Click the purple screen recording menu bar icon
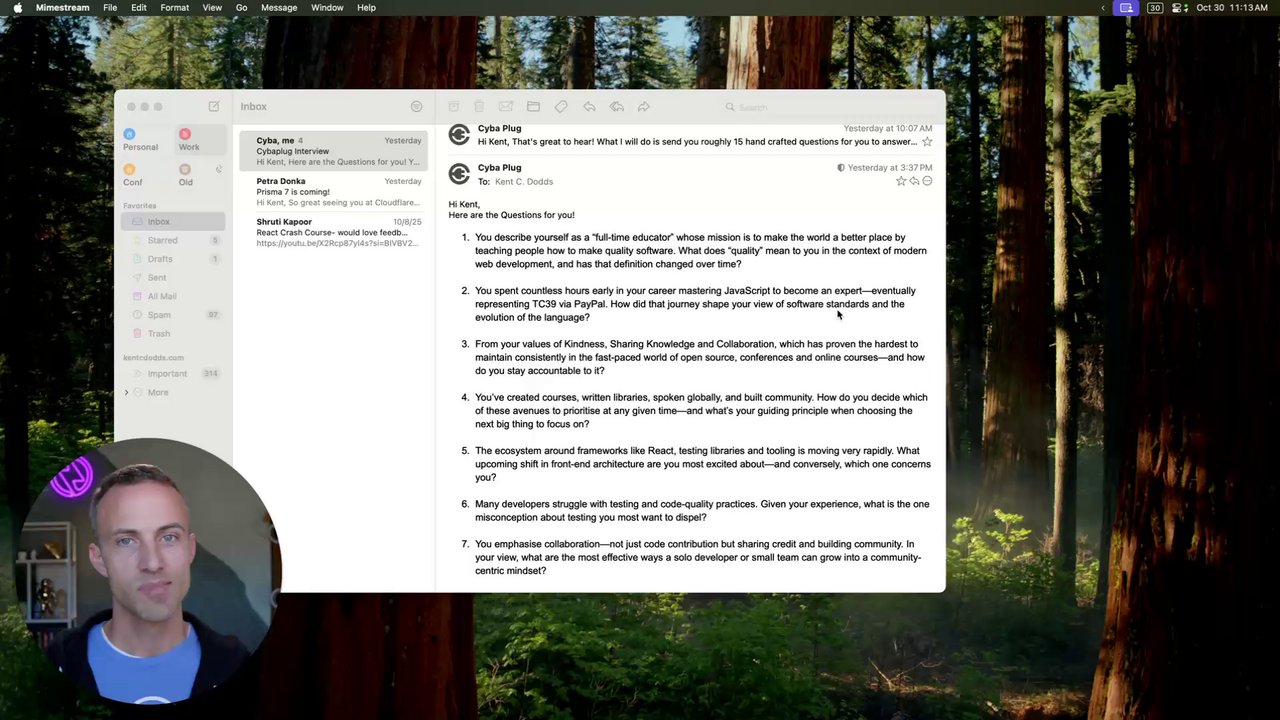This screenshot has height=720, width=1280. [x=1126, y=7]
